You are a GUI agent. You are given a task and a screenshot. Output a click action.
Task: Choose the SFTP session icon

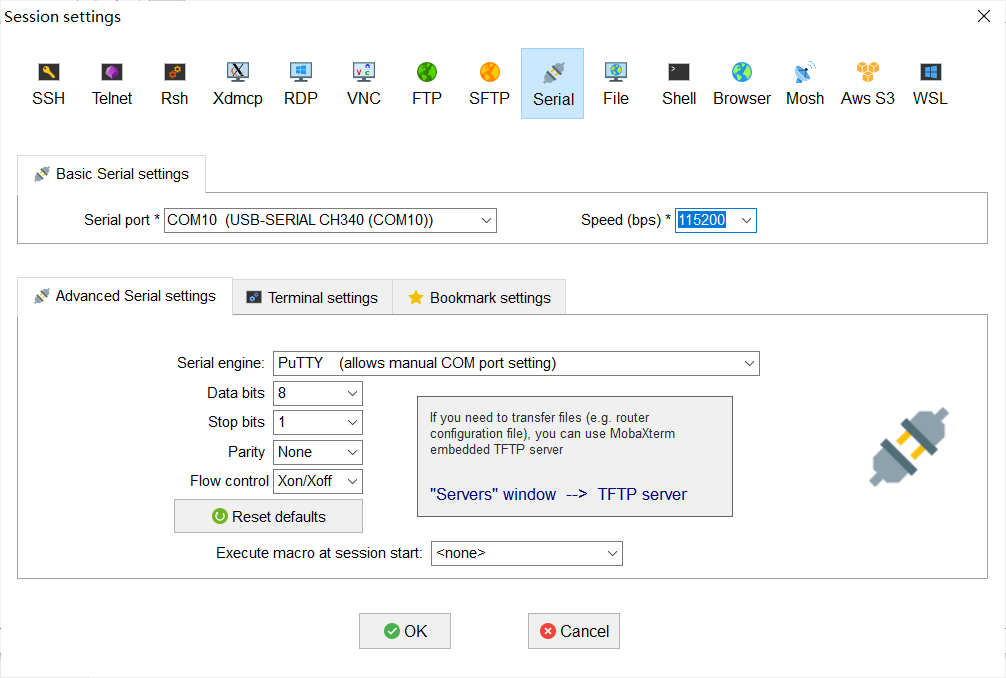point(489,83)
